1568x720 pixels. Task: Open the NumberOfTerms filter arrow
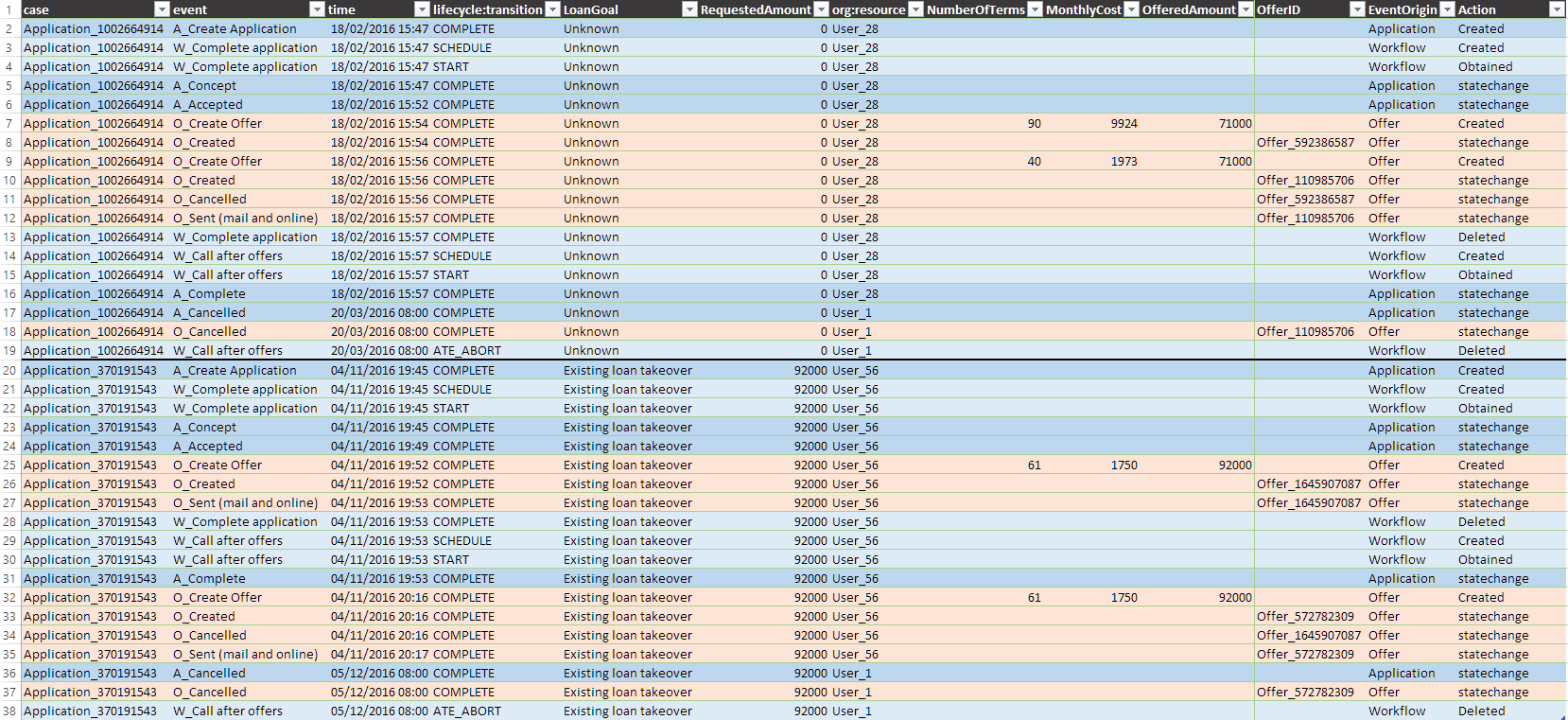pos(1035,9)
